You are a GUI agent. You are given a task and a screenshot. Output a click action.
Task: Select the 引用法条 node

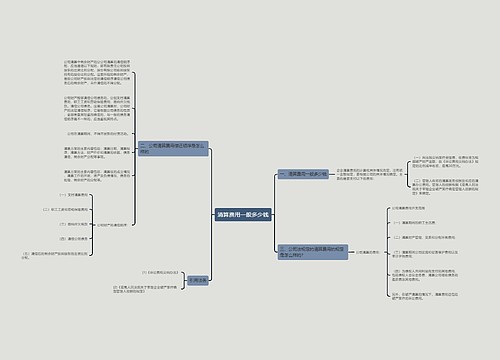(198, 280)
